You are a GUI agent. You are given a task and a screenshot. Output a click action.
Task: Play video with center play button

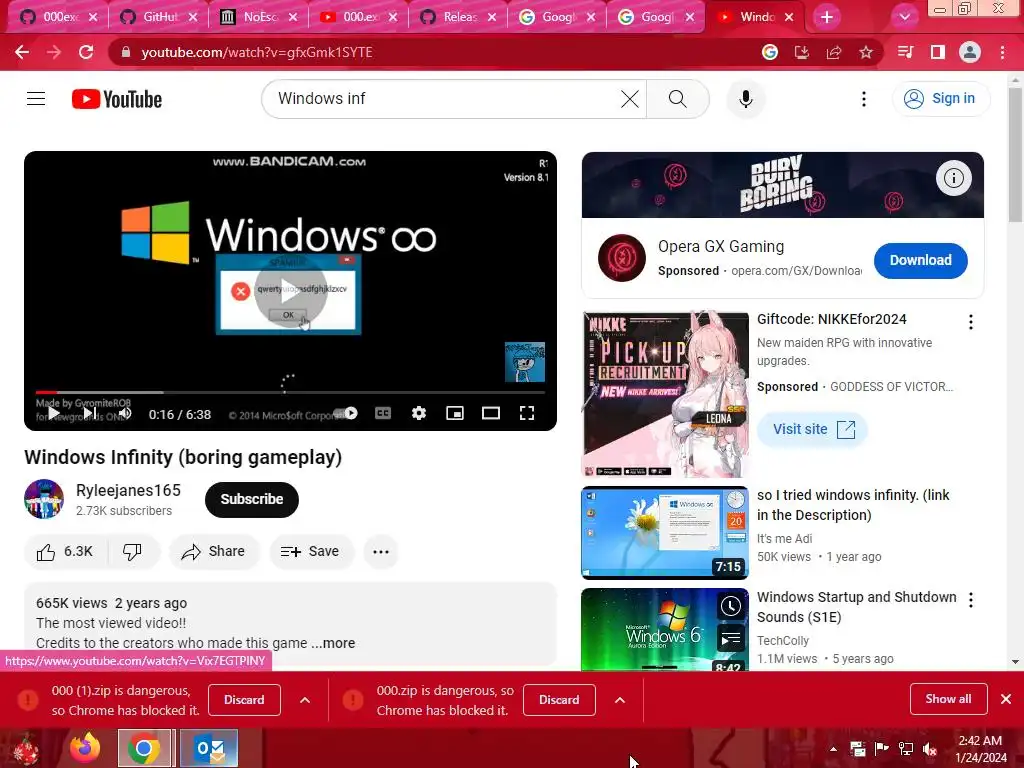[x=290, y=291]
